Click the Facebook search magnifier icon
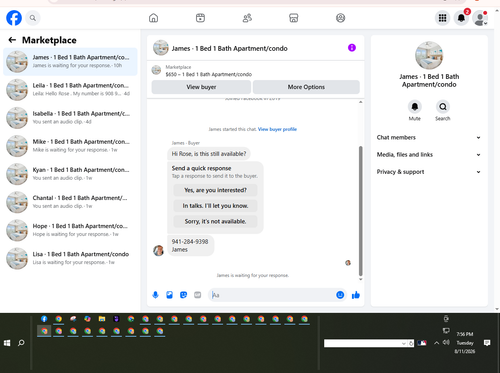 [33, 18]
